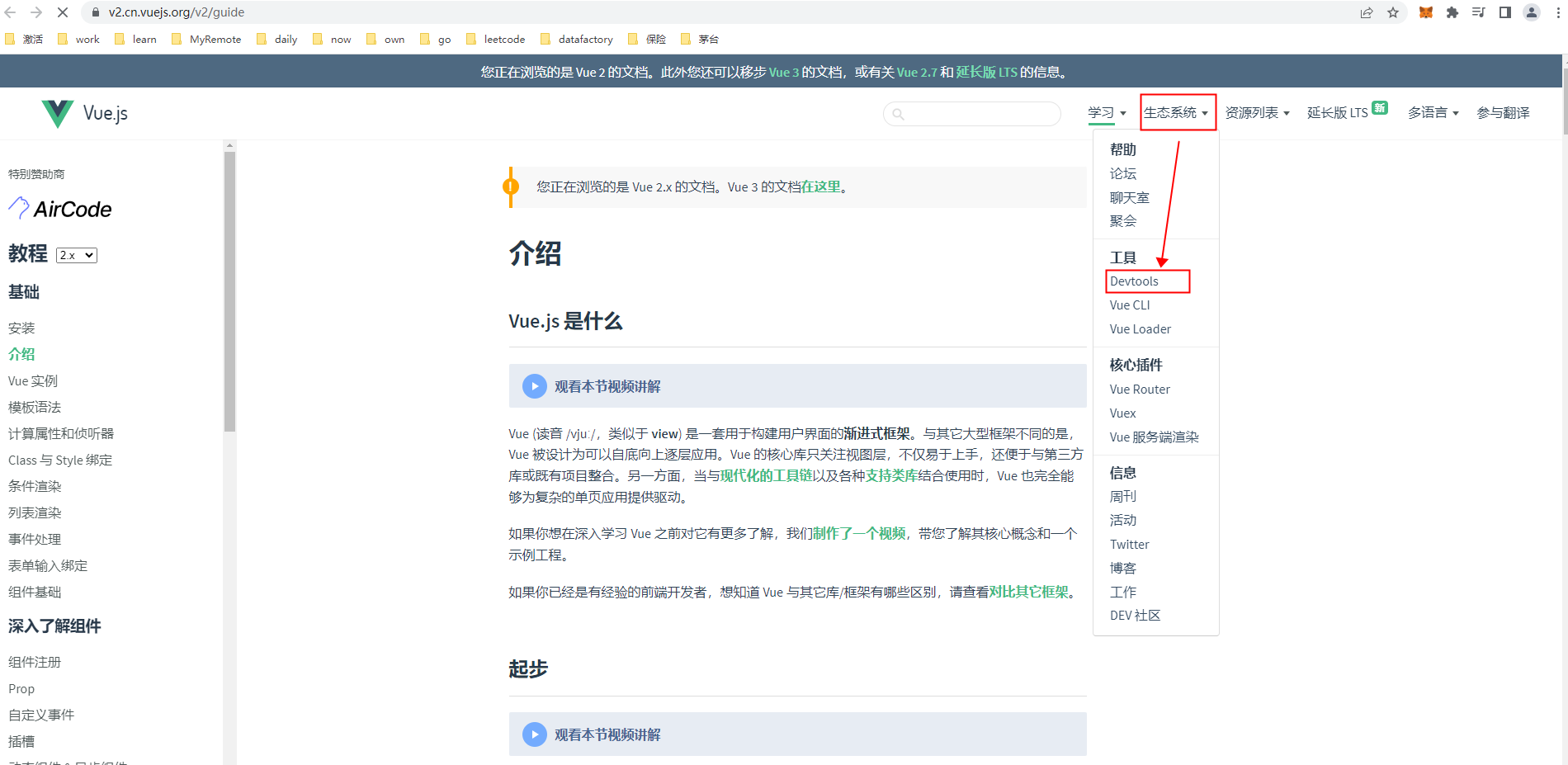Open 论坛 from the help menu
The image size is (1568, 765).
tap(1123, 173)
